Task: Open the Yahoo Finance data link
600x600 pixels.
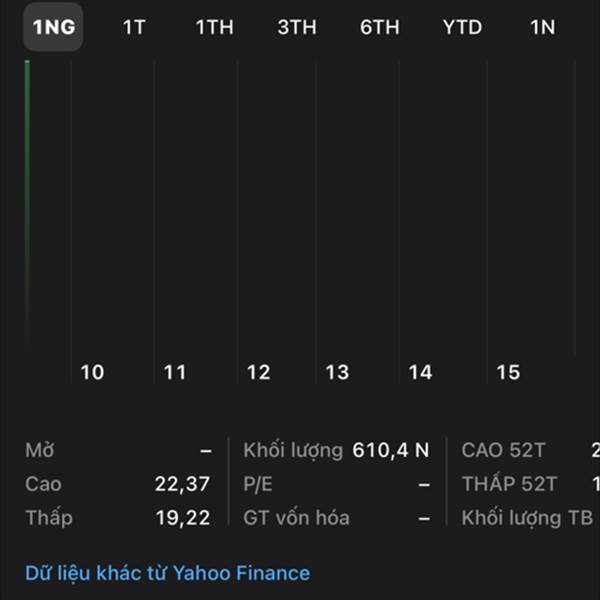Action: (167, 573)
